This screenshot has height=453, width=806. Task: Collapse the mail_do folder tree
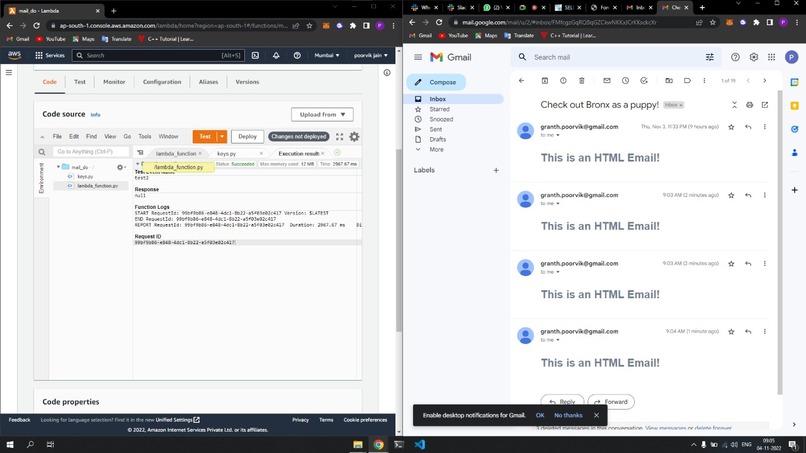pos(58,167)
